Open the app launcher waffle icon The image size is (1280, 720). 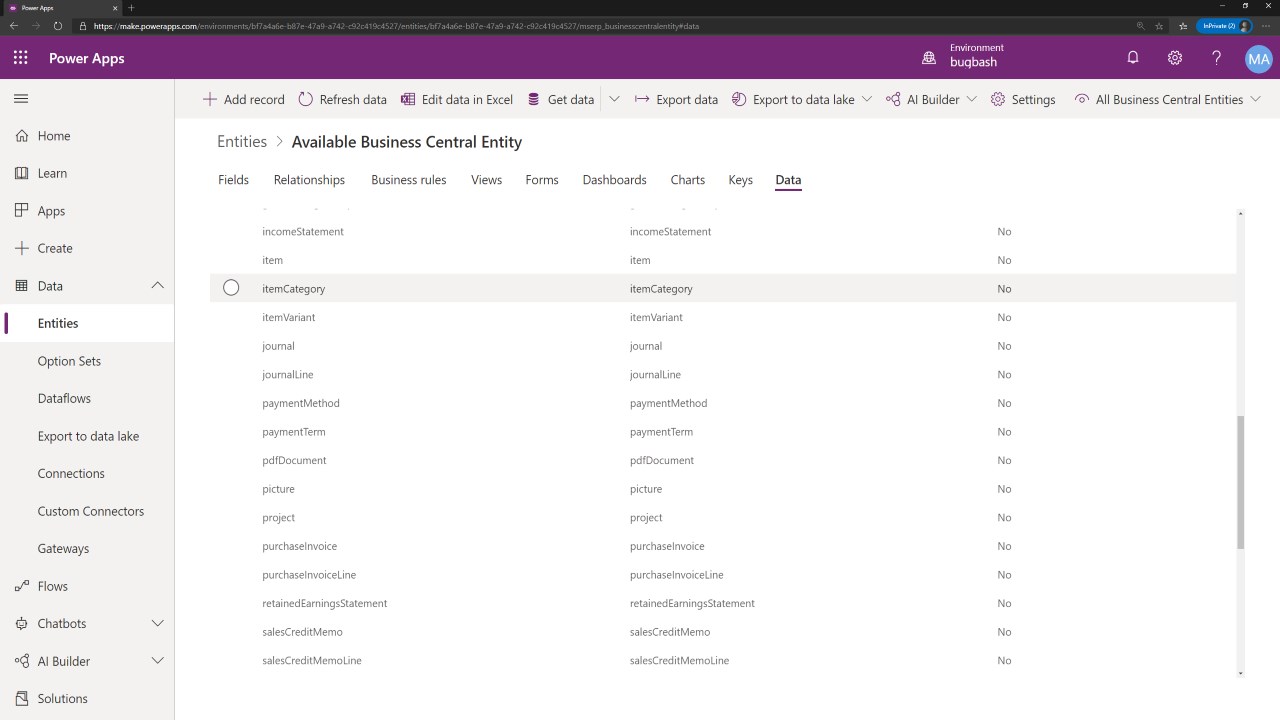21,58
